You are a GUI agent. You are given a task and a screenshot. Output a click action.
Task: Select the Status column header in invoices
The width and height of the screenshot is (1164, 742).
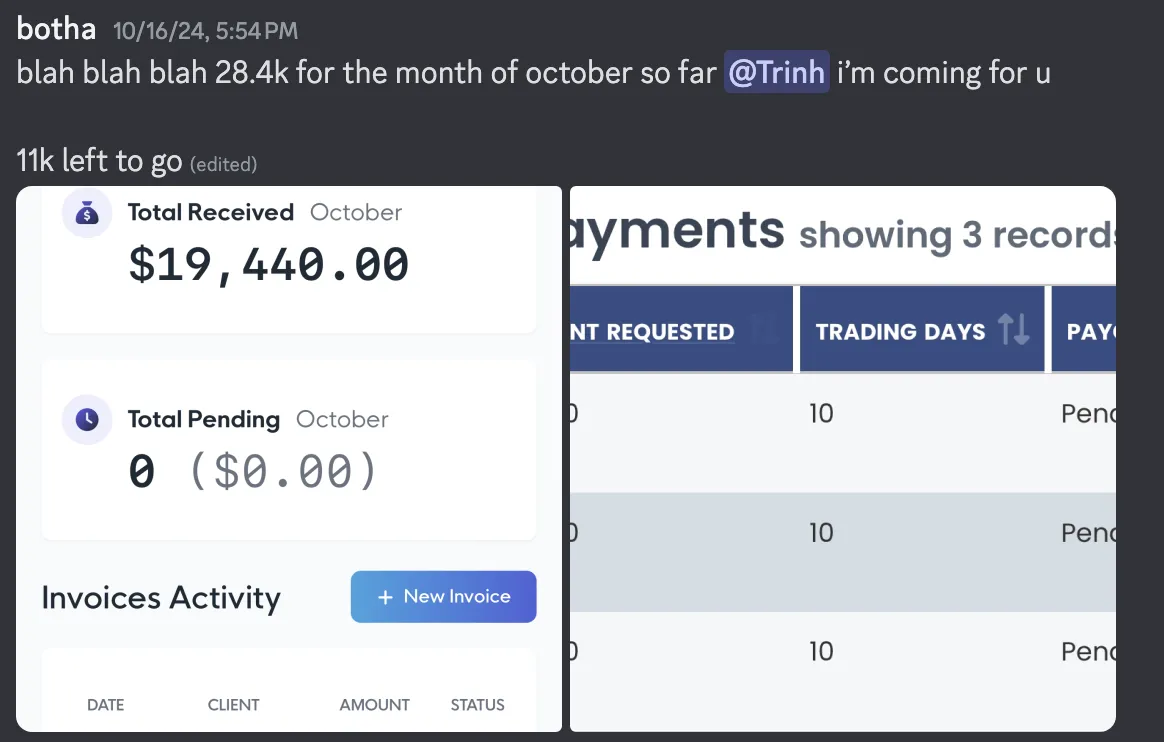pyautogui.click(x=477, y=705)
